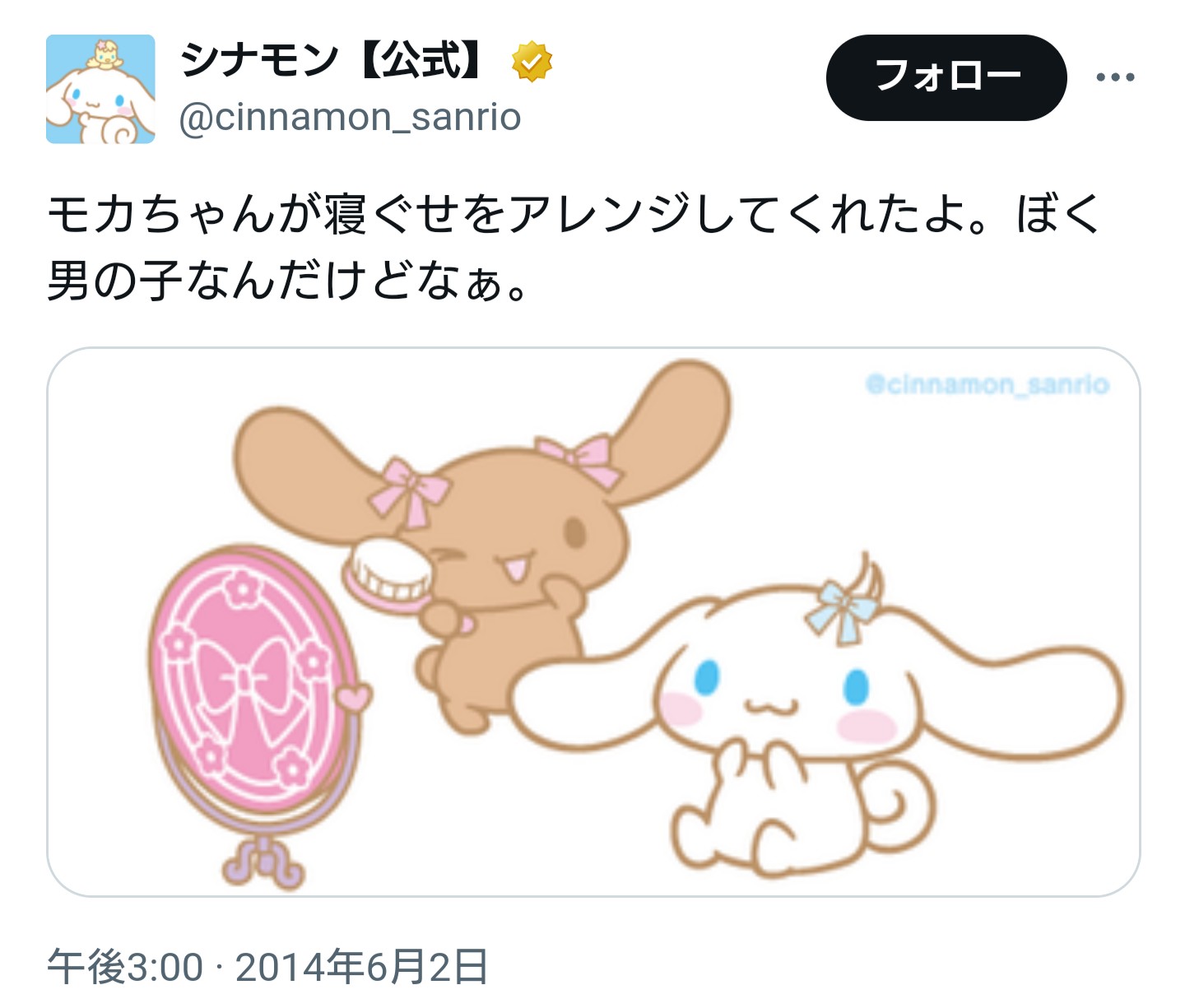Tap the フォロー follow button
The width and height of the screenshot is (1185, 1008).
(x=946, y=77)
